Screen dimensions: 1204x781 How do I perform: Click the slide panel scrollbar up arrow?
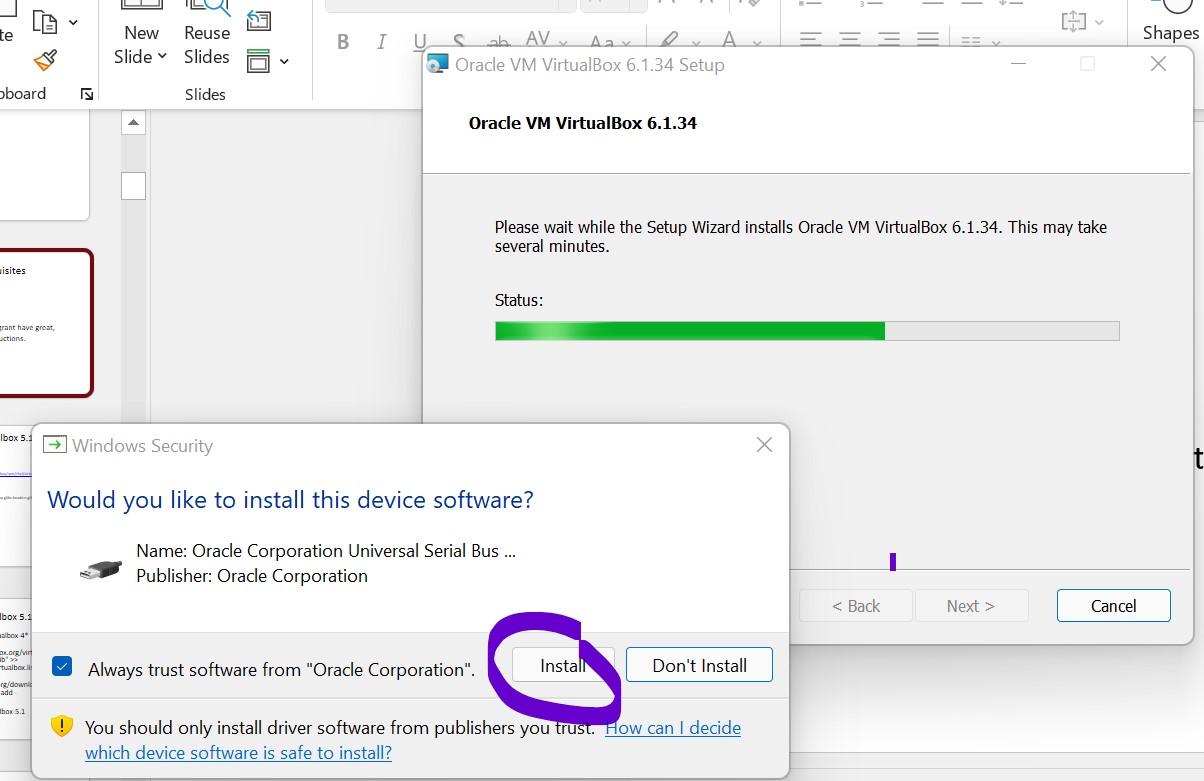click(x=133, y=122)
